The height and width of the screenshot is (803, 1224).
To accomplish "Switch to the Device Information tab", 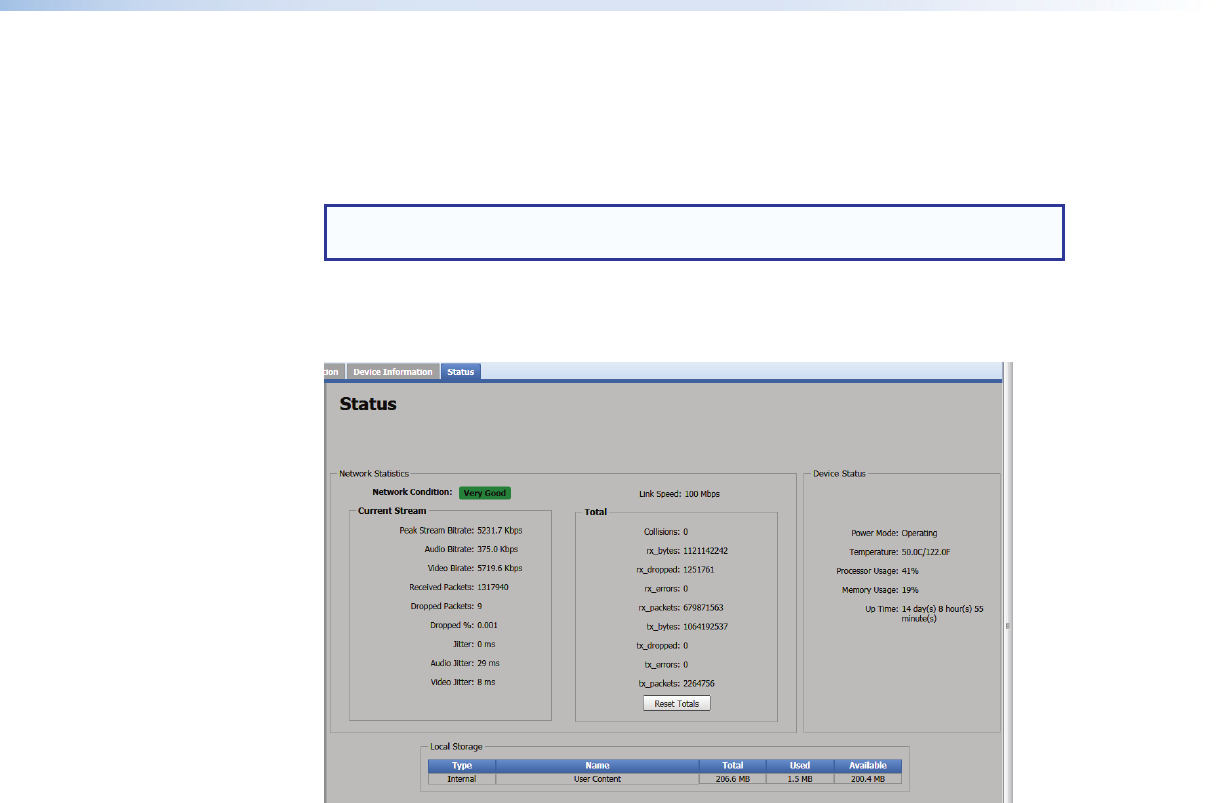I will [x=393, y=372].
